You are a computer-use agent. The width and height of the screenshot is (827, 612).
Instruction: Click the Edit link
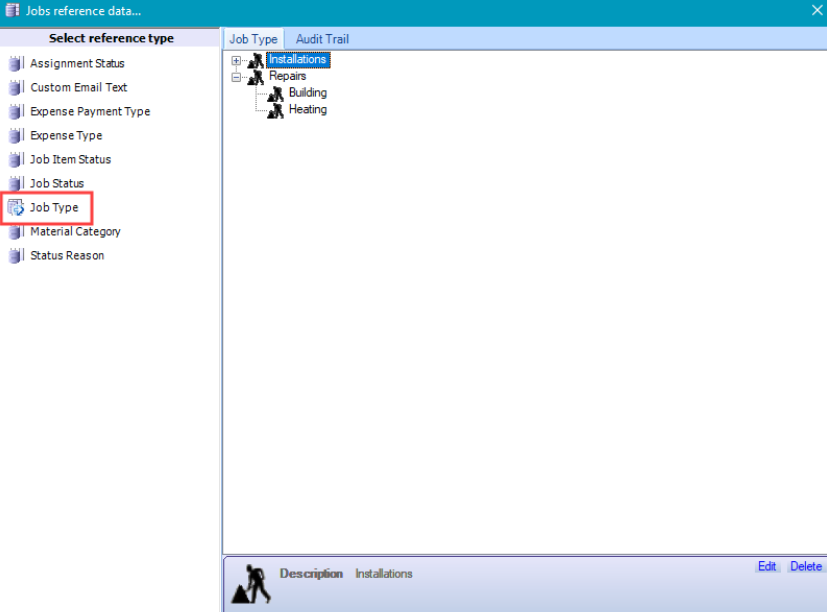(767, 566)
